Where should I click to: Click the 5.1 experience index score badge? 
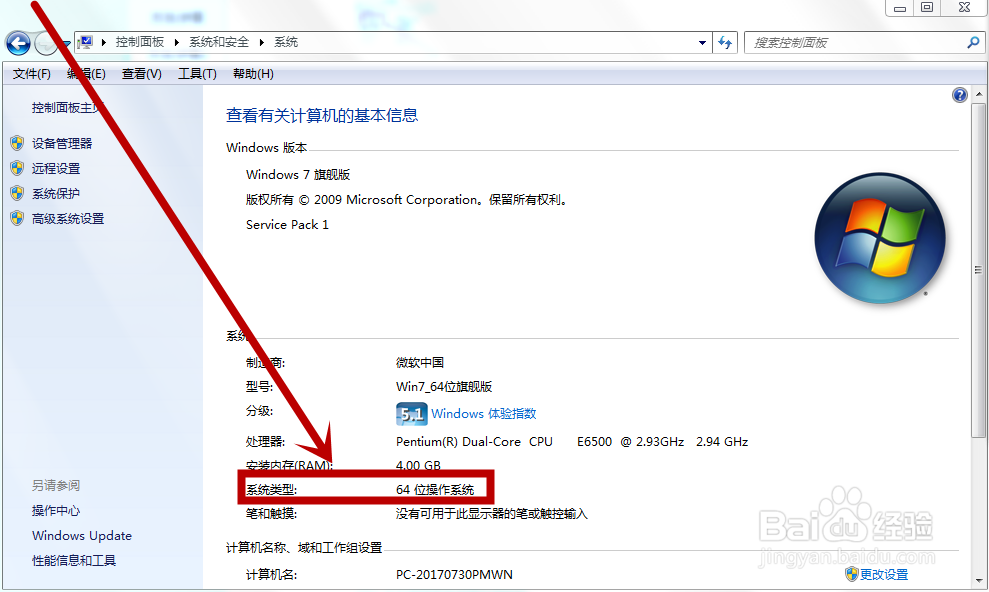coord(411,414)
